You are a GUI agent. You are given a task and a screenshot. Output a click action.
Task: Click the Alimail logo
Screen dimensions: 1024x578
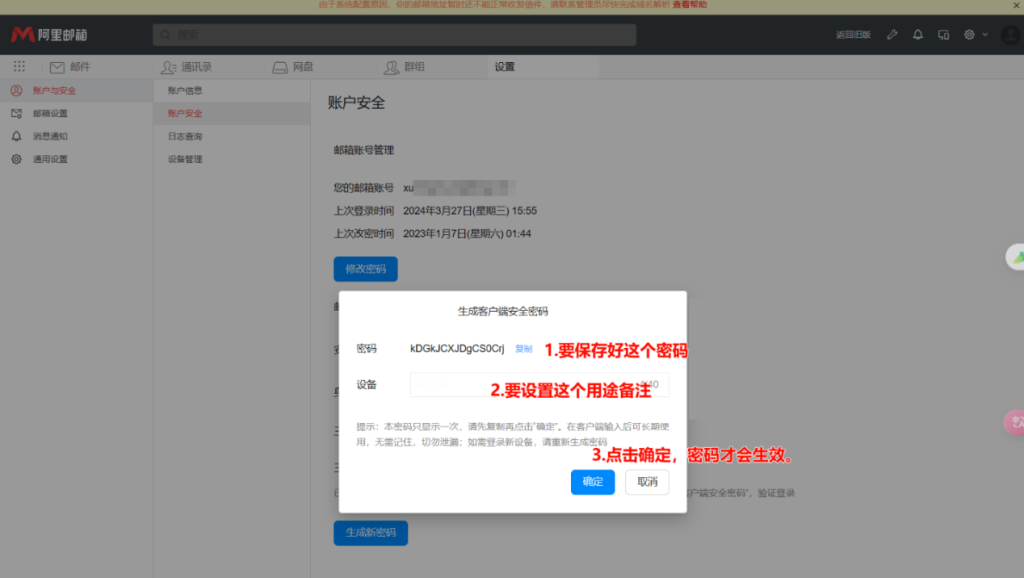tap(49, 35)
